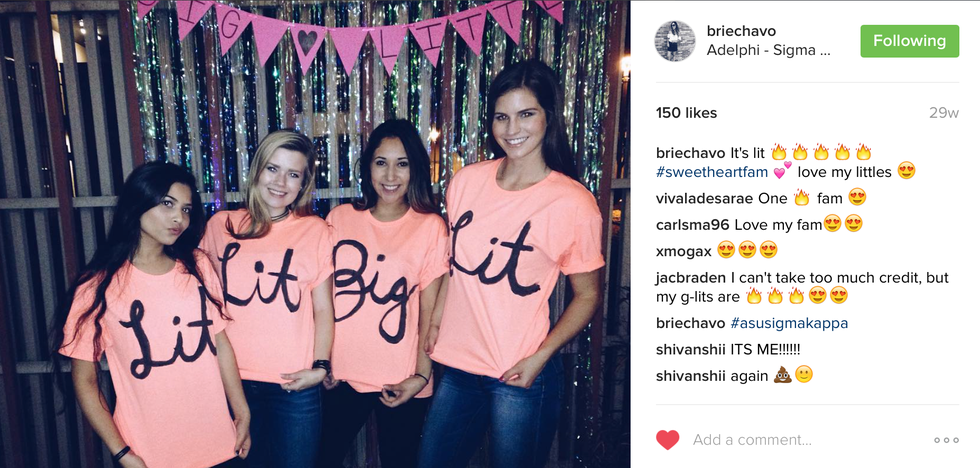Open the three-dot more options menu
980x468 pixels.
pos(946,440)
